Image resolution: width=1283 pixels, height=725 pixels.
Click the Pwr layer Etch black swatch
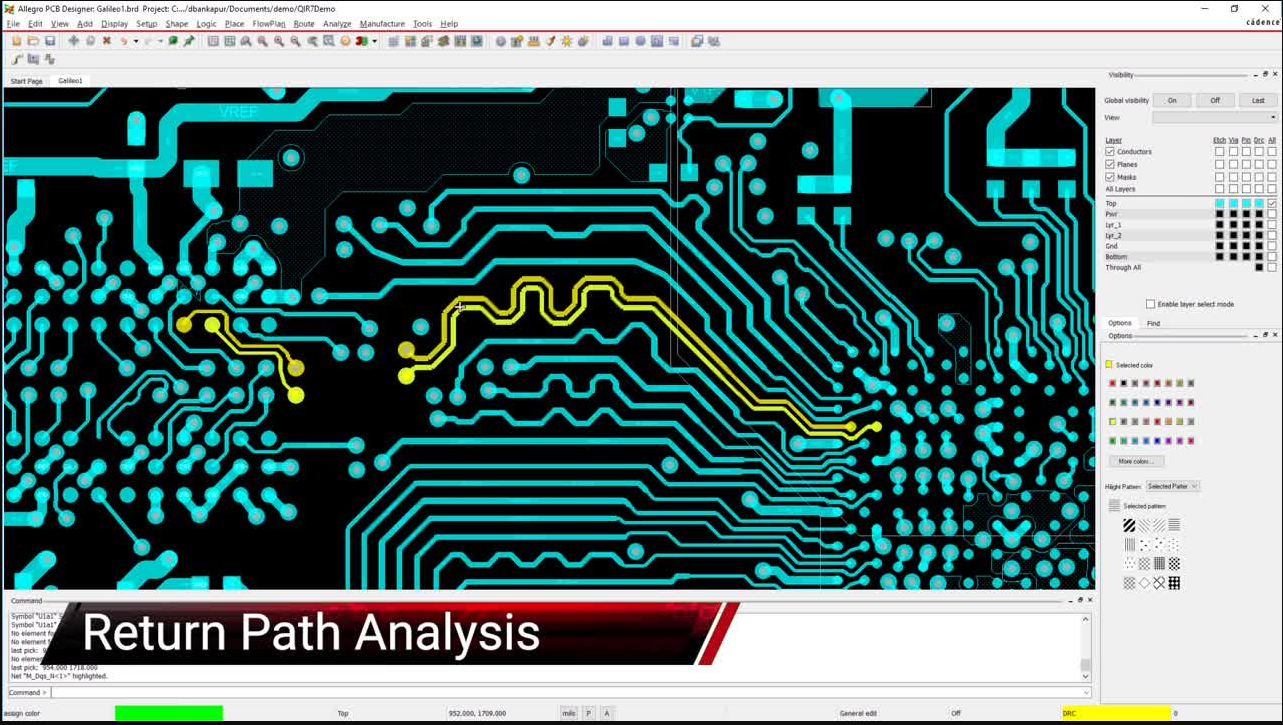[1219, 214]
